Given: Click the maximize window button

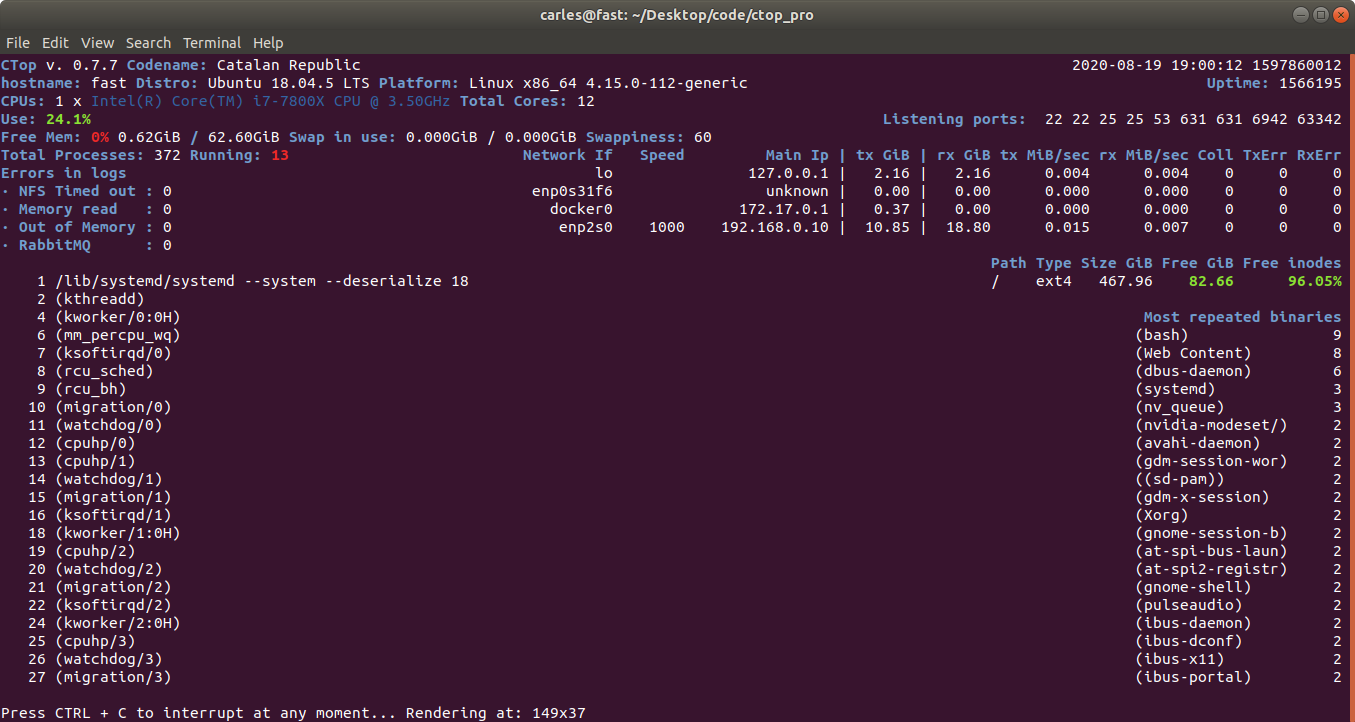Looking at the screenshot, I should (x=1321, y=14).
